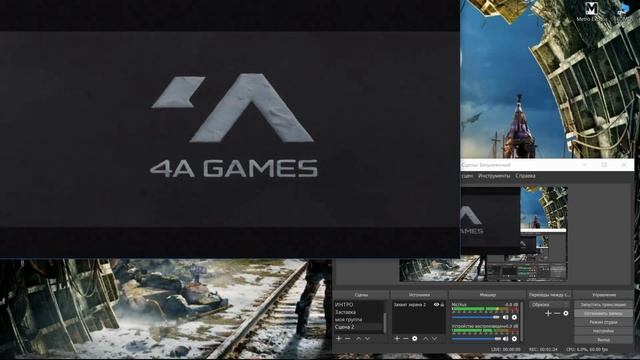The height and width of the screenshot is (360, 640).
Task: Open the transition type dropdown
Action: tap(549, 304)
